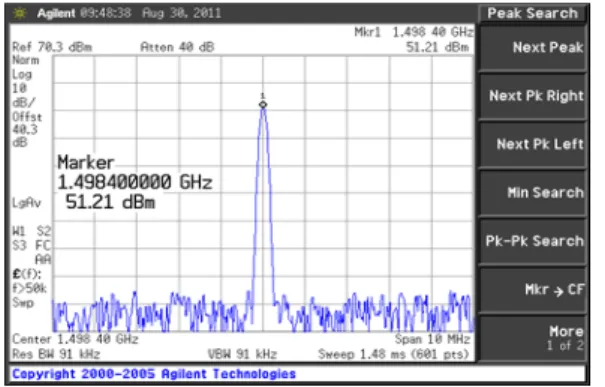Click the Span 10 MHz label
The image size is (605, 387).
coord(433,339)
